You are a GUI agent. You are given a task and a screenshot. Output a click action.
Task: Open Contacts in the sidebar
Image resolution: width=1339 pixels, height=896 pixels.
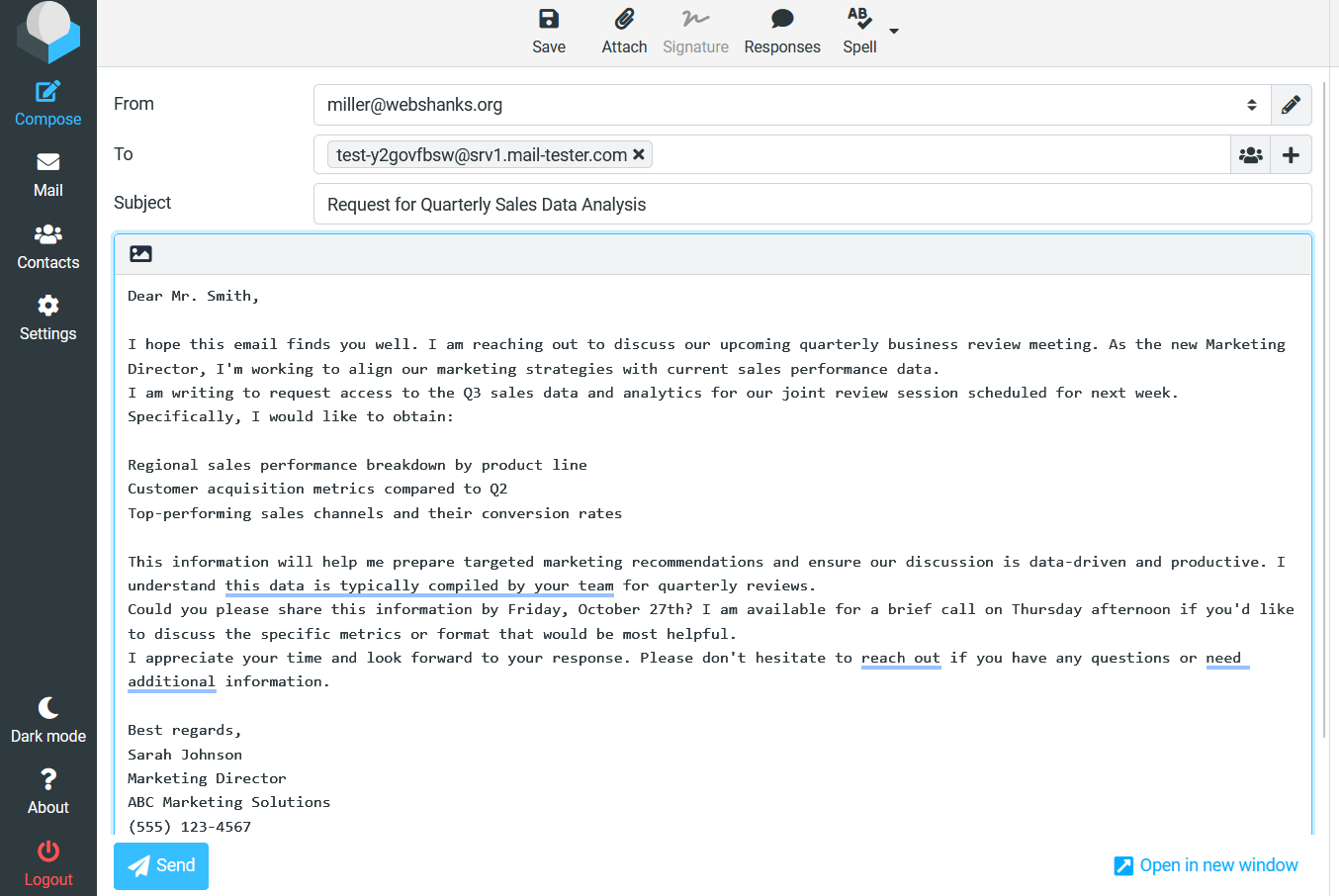(x=48, y=247)
